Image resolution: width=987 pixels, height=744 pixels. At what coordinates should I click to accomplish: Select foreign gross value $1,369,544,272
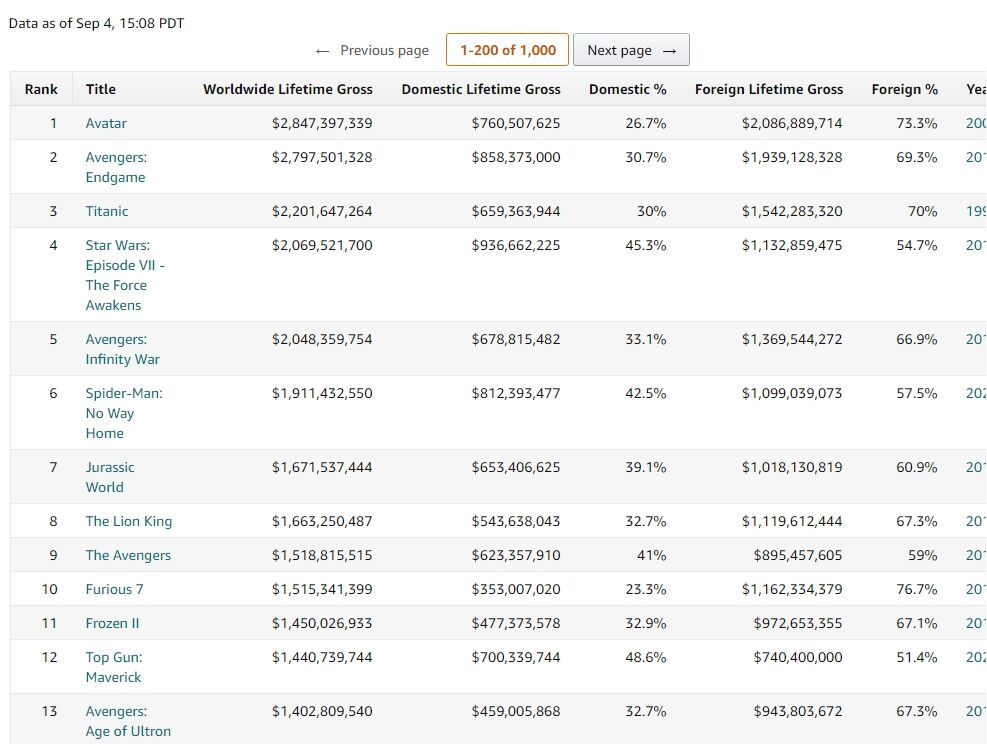pyautogui.click(x=792, y=339)
